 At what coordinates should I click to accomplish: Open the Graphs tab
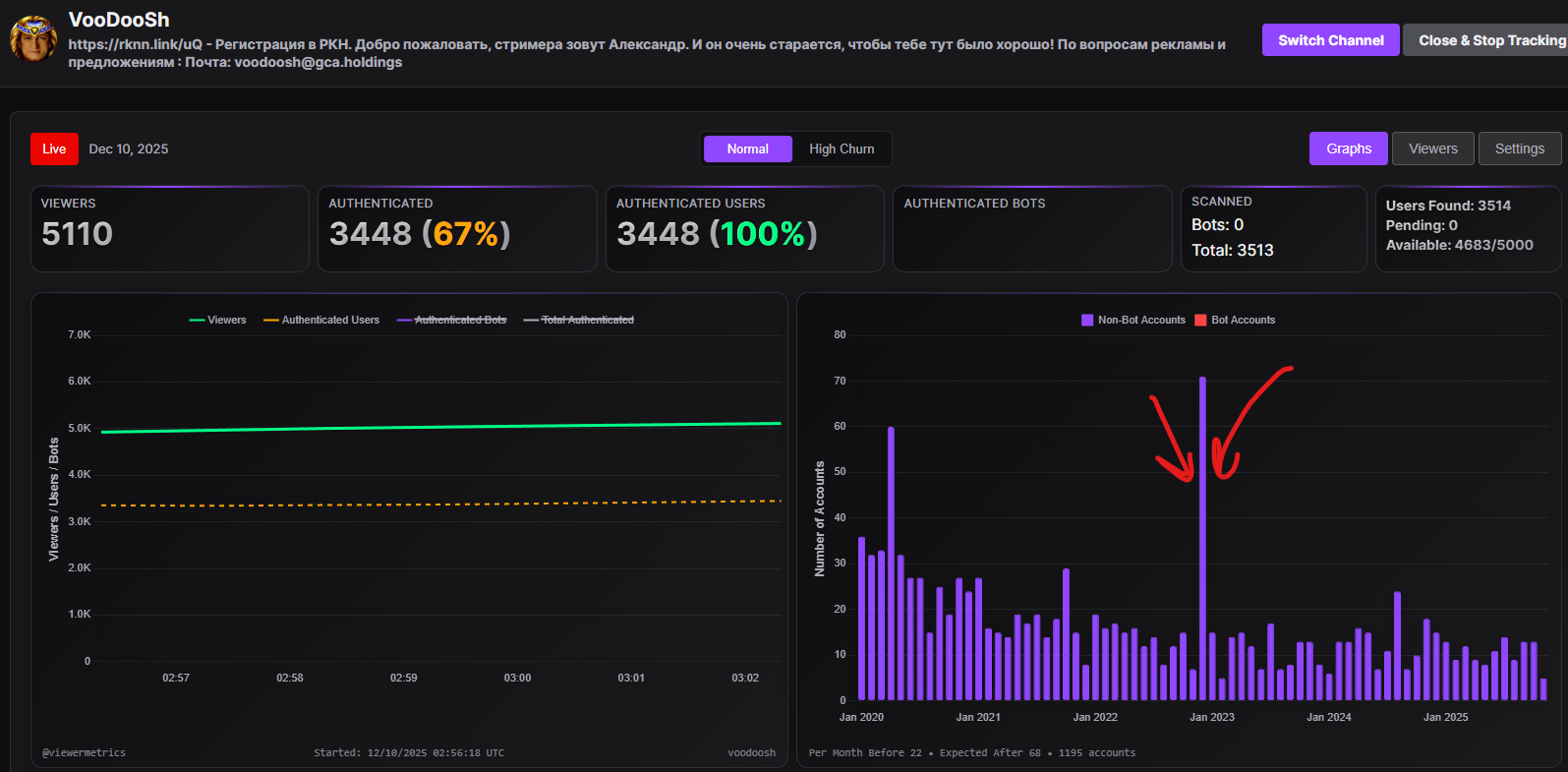tap(1348, 148)
